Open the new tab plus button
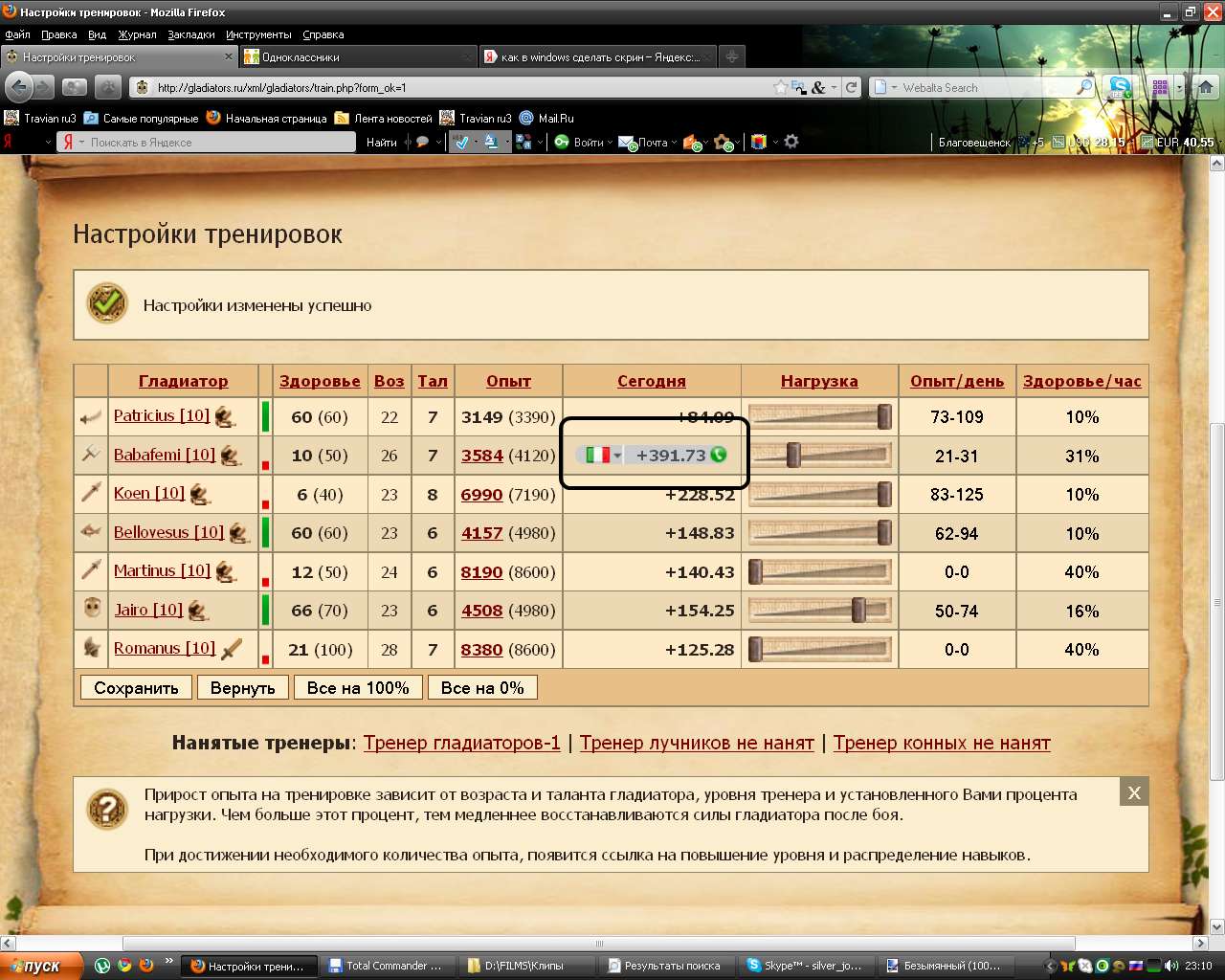 click(x=732, y=57)
